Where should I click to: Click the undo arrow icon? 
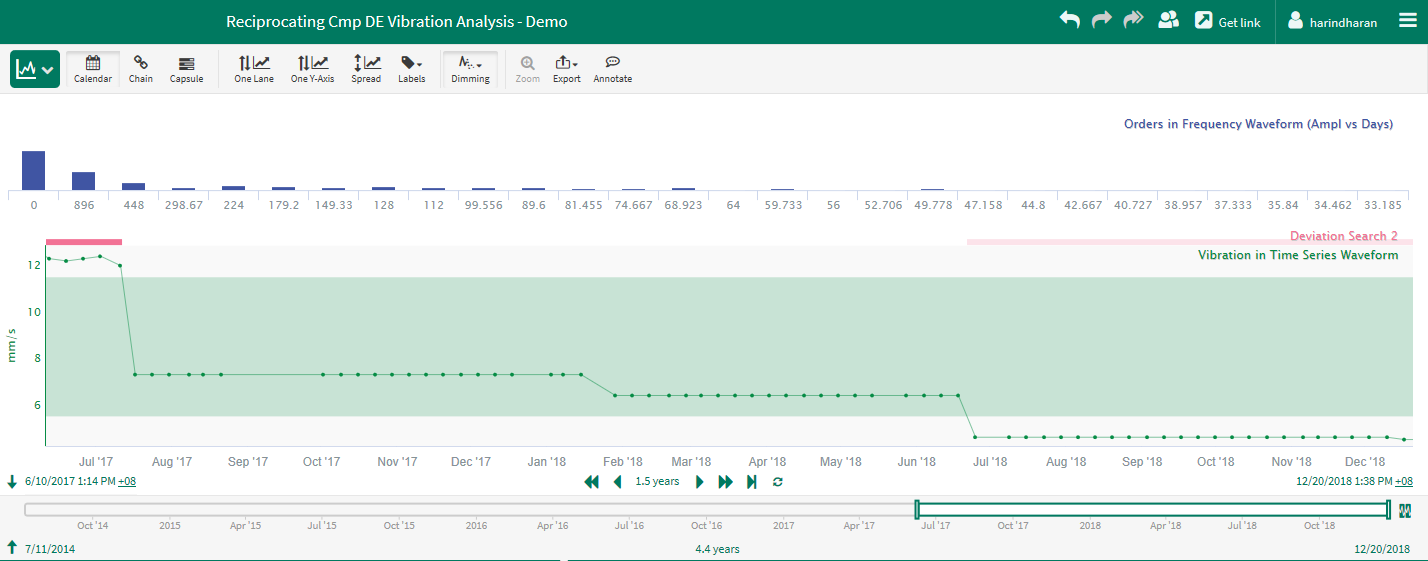tap(1070, 21)
